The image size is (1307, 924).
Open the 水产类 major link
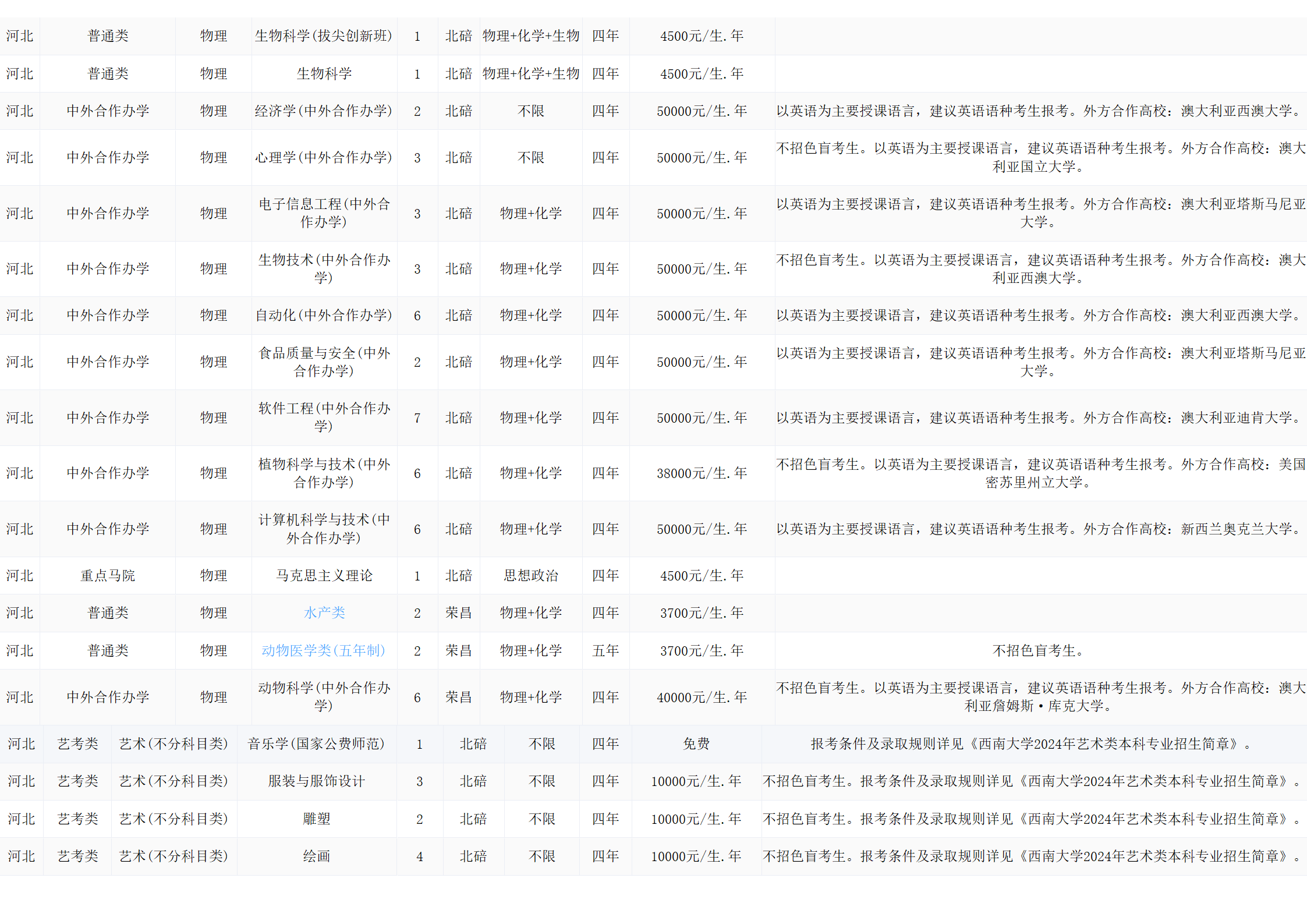(324, 613)
